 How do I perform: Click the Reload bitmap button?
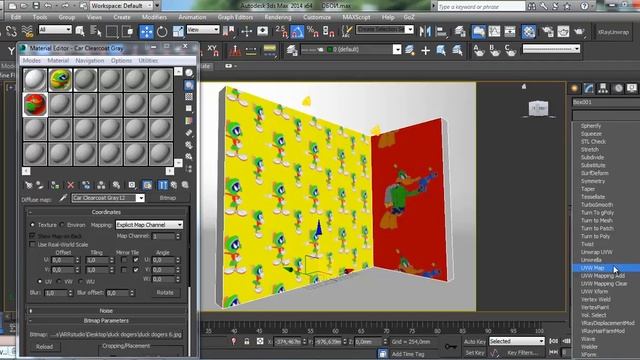(x=44, y=347)
